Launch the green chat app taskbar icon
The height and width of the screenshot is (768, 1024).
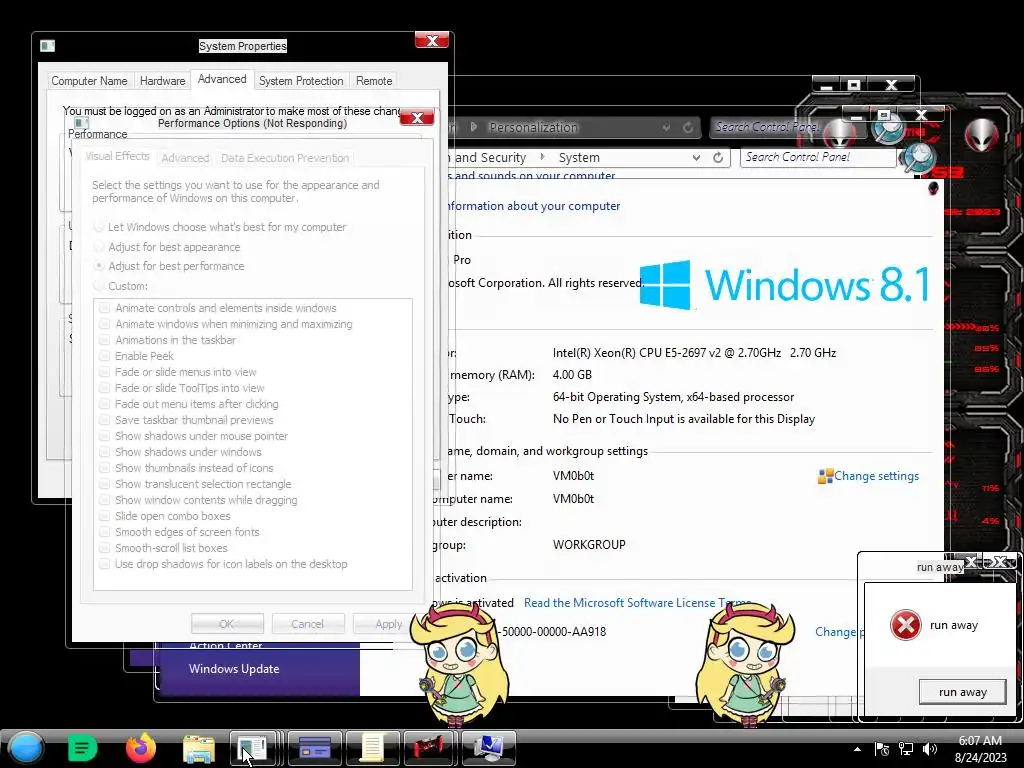coord(82,748)
